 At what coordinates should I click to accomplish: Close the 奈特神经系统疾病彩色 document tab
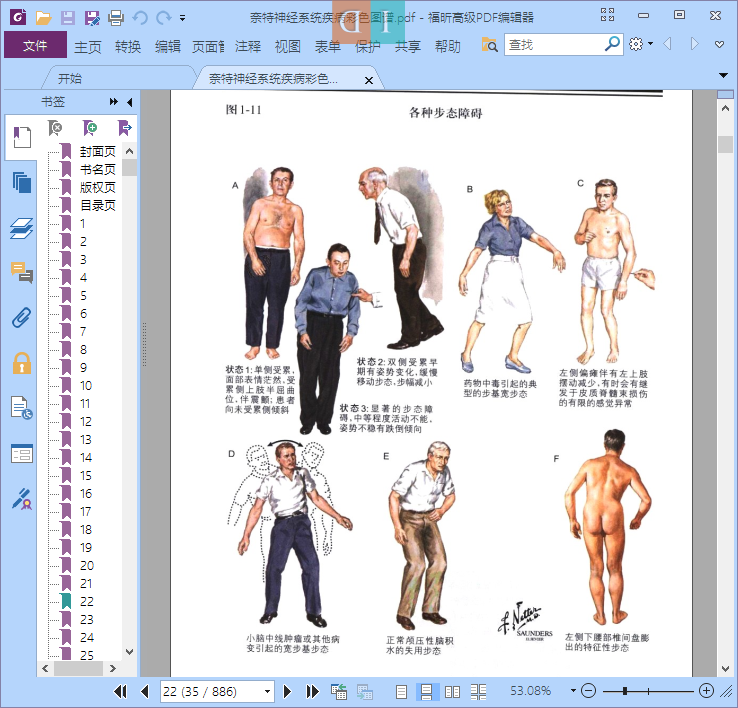(x=369, y=80)
